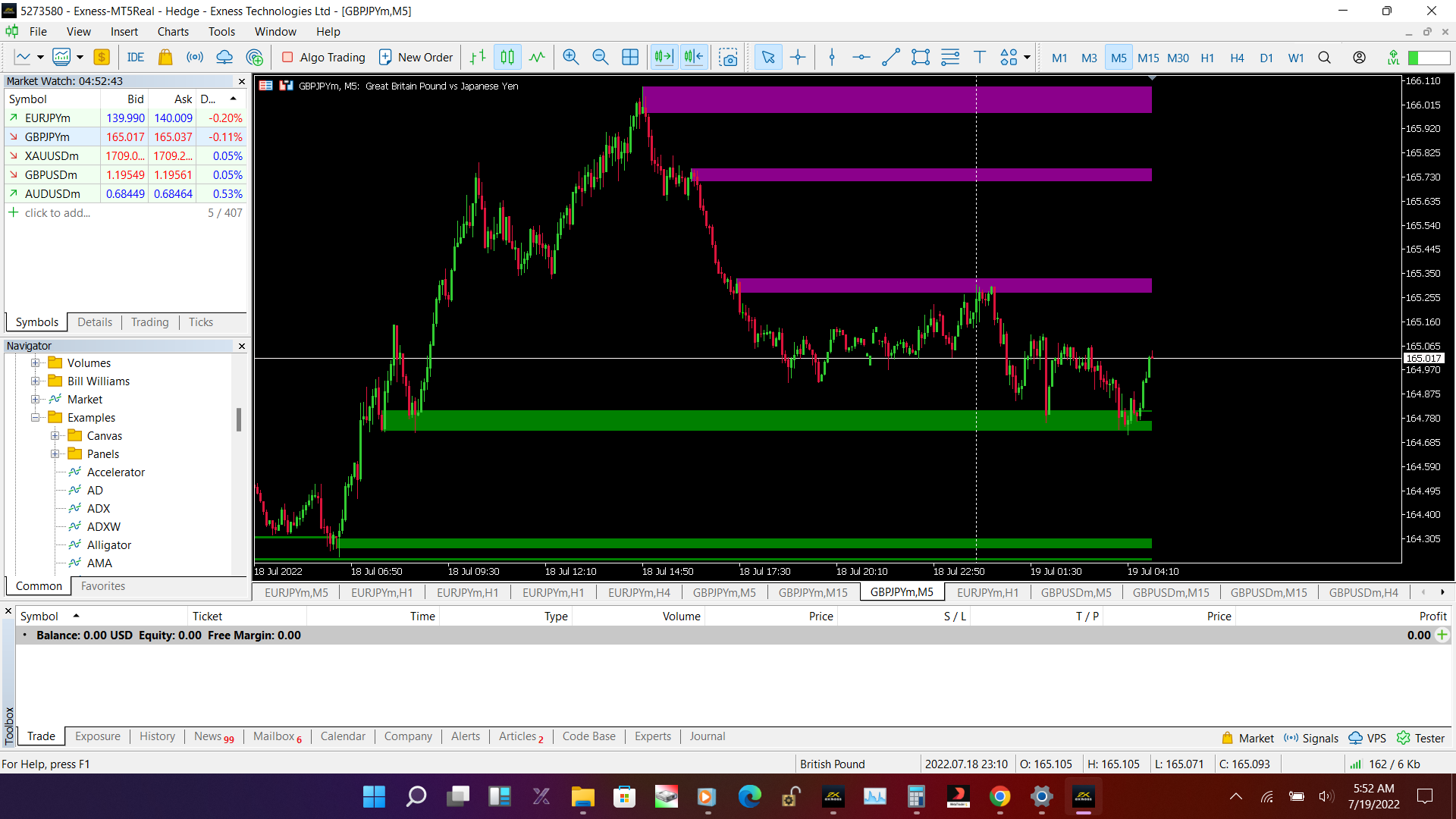Open the Fibonacci retracement tool

(950, 58)
